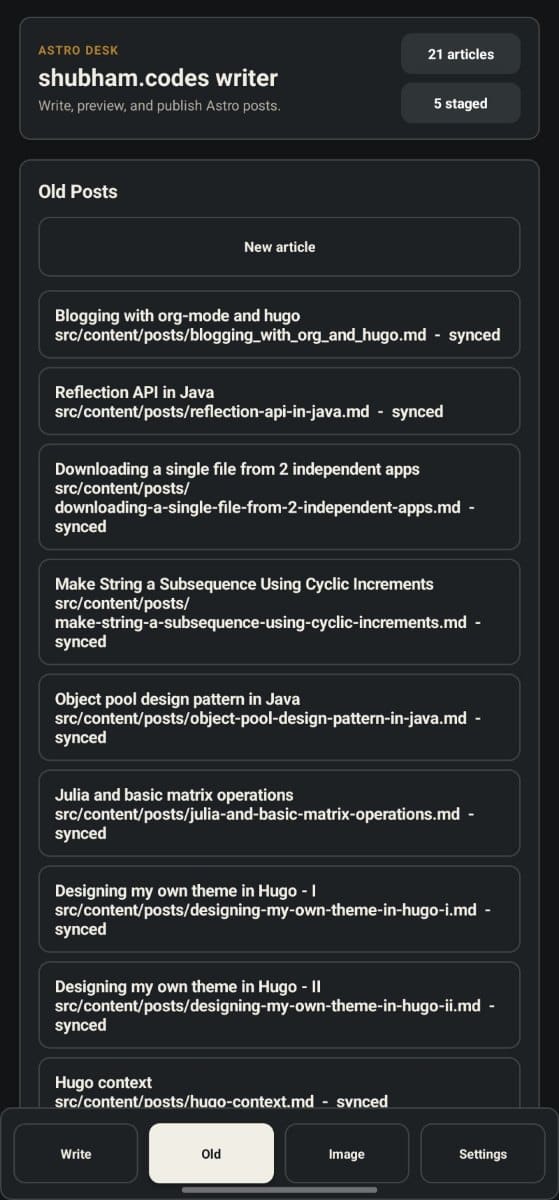Click the 5 staged badge
Image resolution: width=559 pixels, height=1200 pixels.
tap(461, 103)
